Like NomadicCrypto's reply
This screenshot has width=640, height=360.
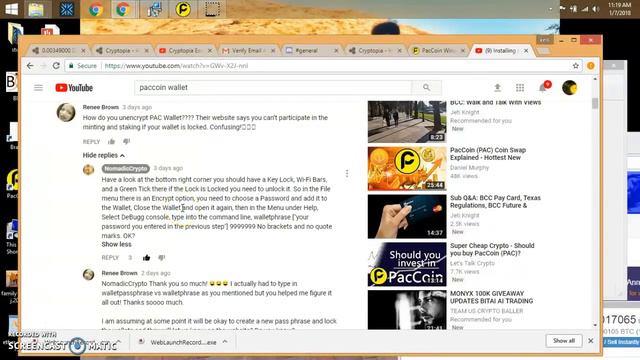point(146,258)
